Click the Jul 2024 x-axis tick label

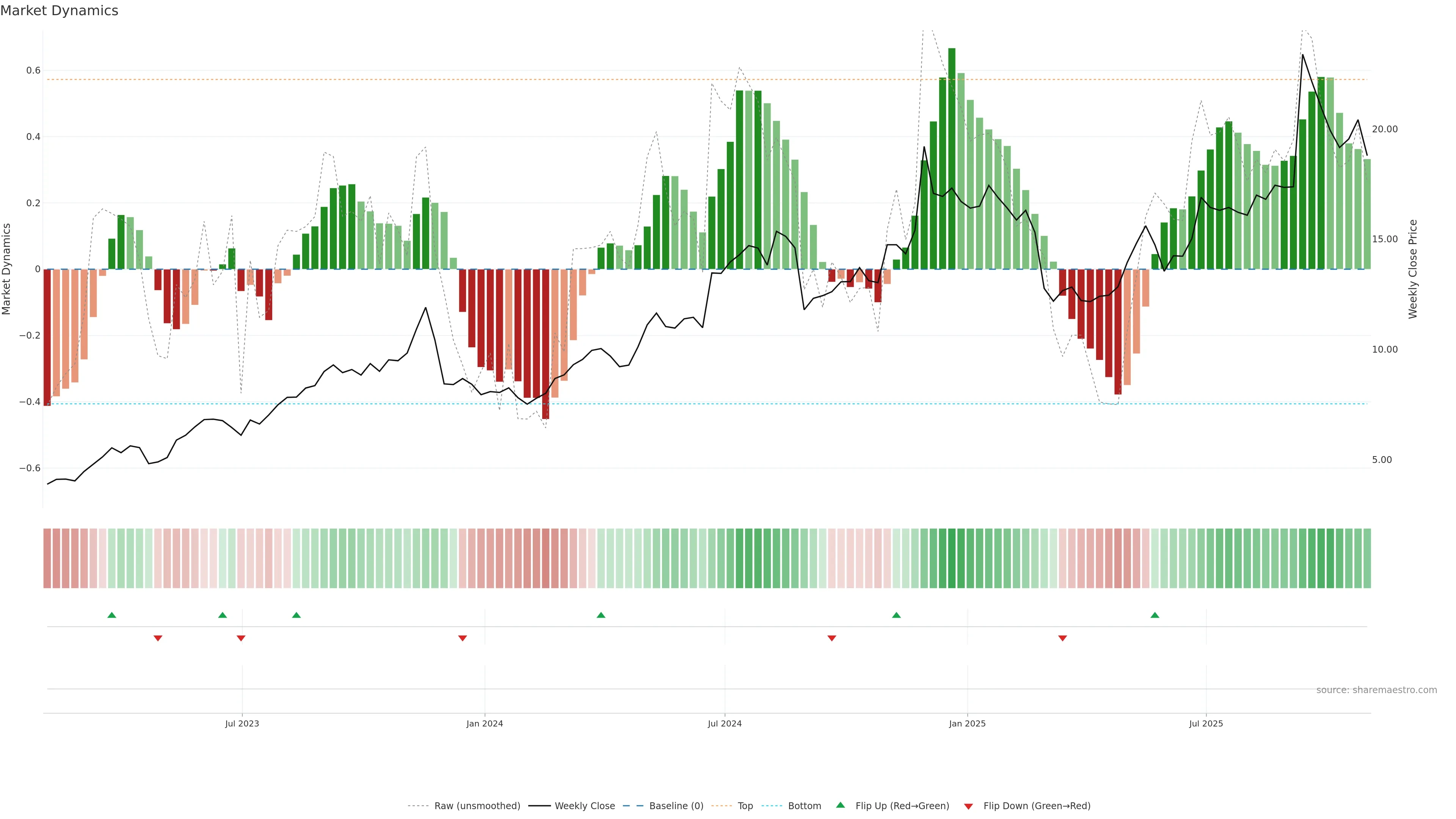pos(725,723)
